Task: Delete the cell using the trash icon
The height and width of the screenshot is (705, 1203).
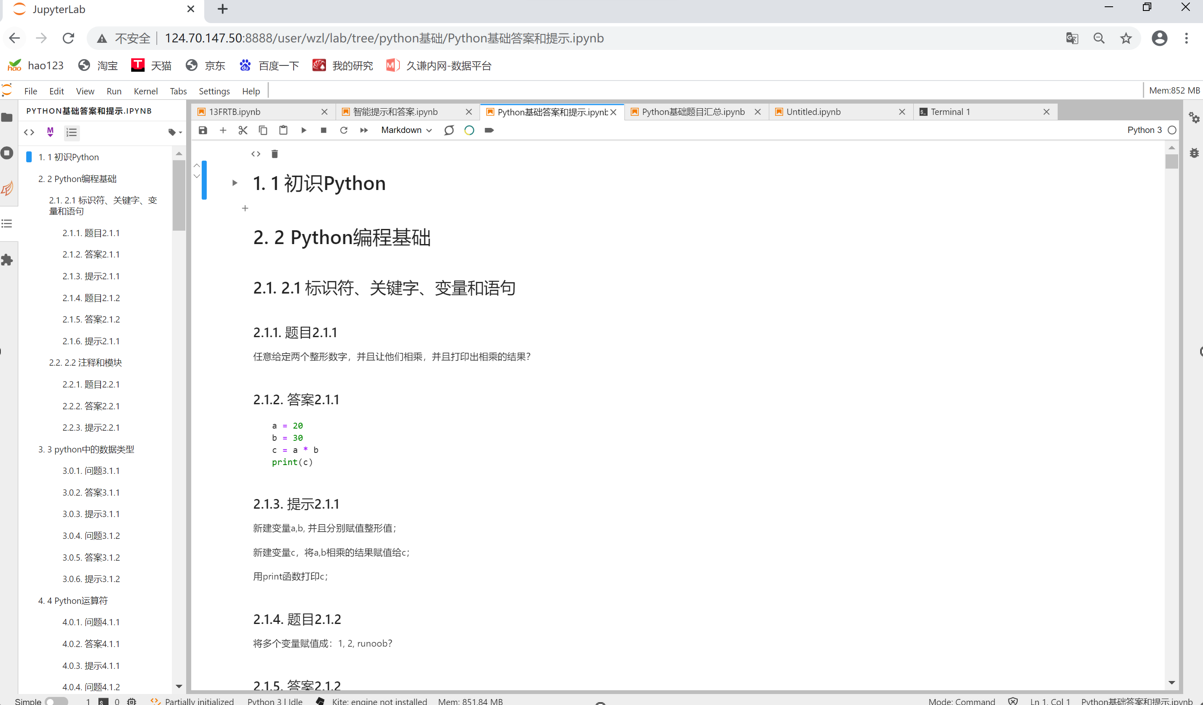Action: [x=275, y=154]
